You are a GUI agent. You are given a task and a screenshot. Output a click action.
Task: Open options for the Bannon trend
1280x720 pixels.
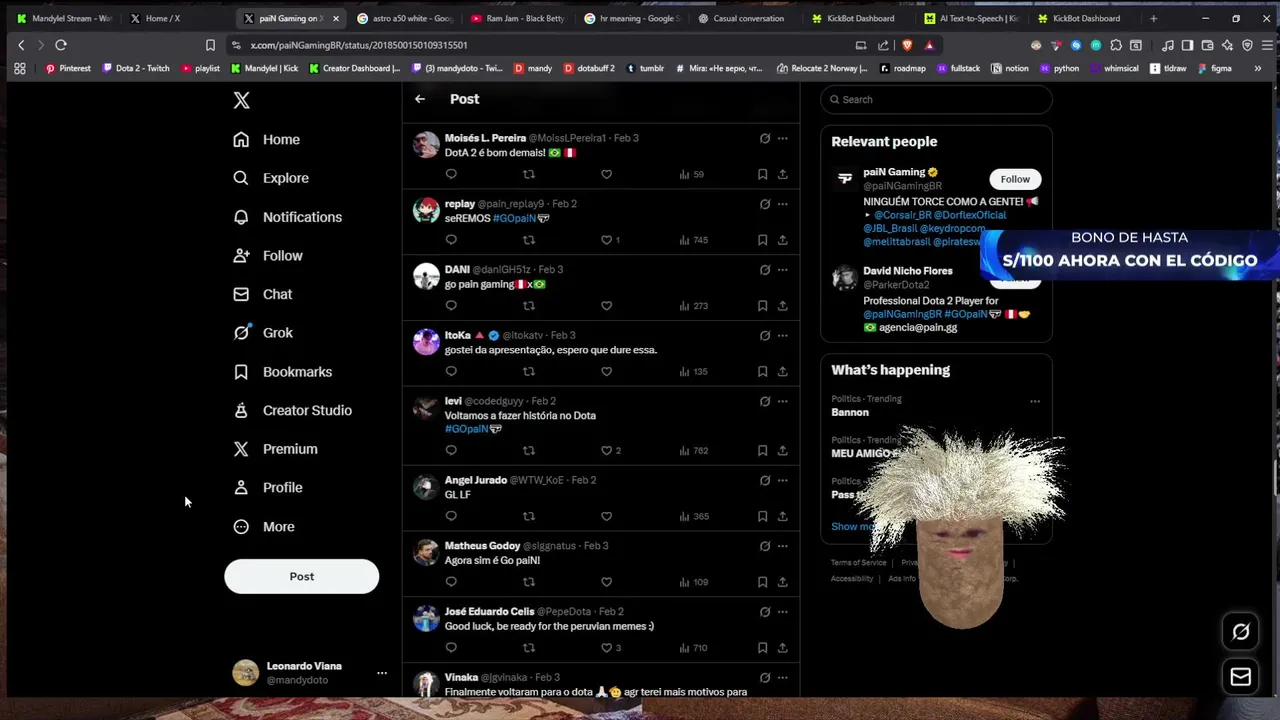(1035, 401)
